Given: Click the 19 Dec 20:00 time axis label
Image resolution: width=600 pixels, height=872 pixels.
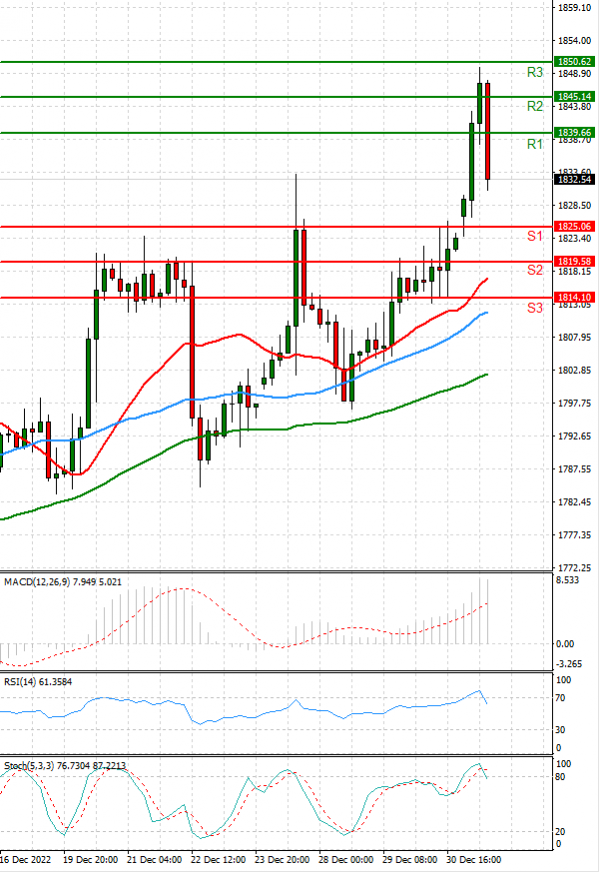Looking at the screenshot, I should (x=90, y=859).
